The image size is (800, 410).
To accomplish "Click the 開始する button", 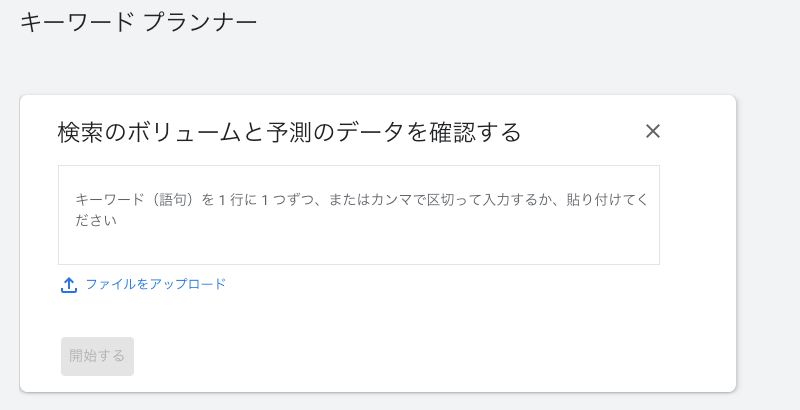I will click(x=97, y=356).
